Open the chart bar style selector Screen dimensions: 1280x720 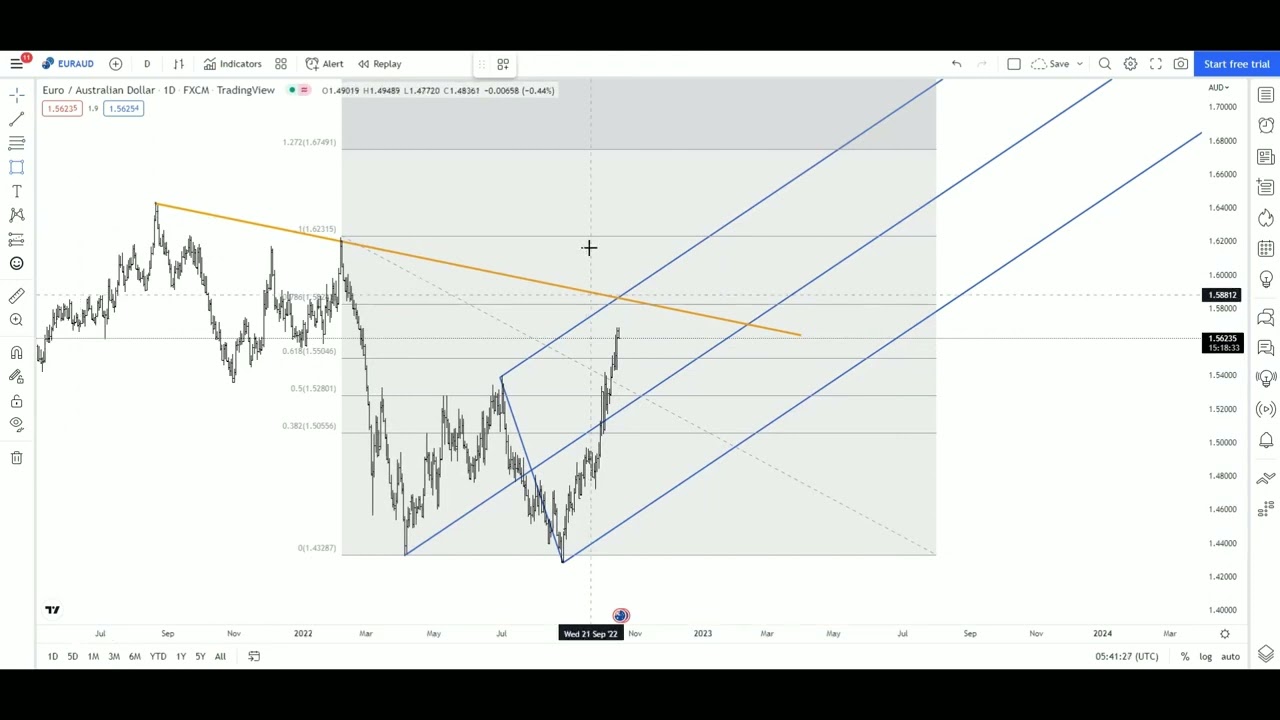tap(179, 64)
